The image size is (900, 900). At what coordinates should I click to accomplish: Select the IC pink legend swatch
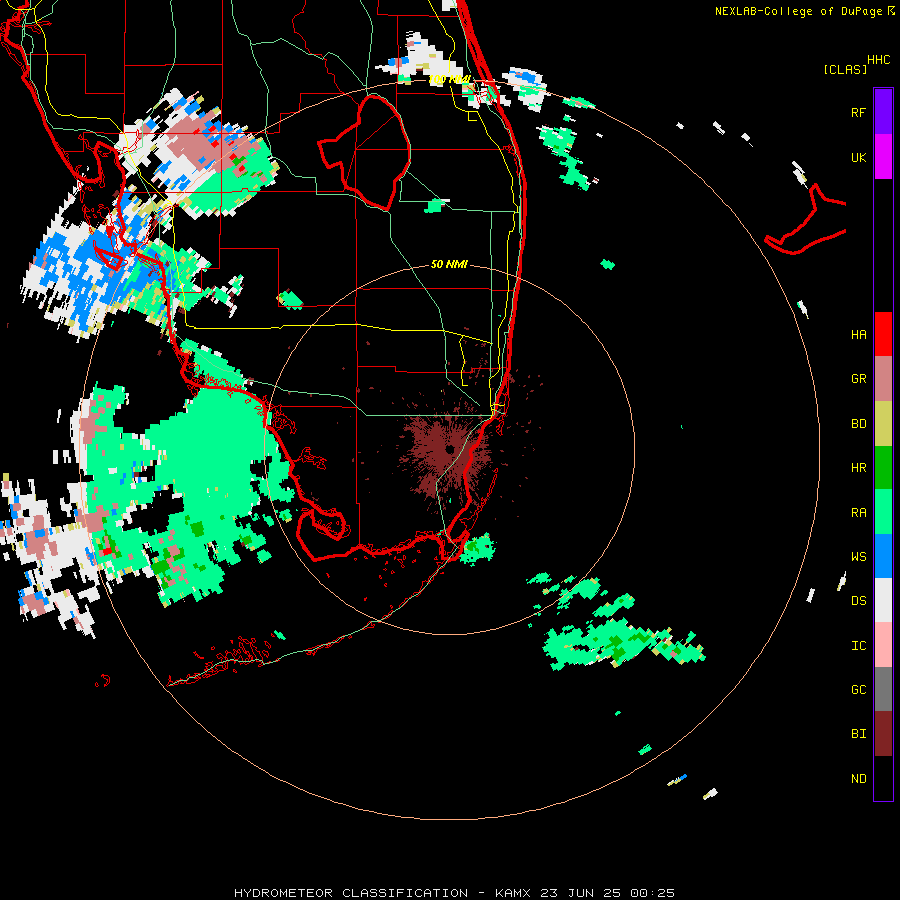tap(883, 645)
